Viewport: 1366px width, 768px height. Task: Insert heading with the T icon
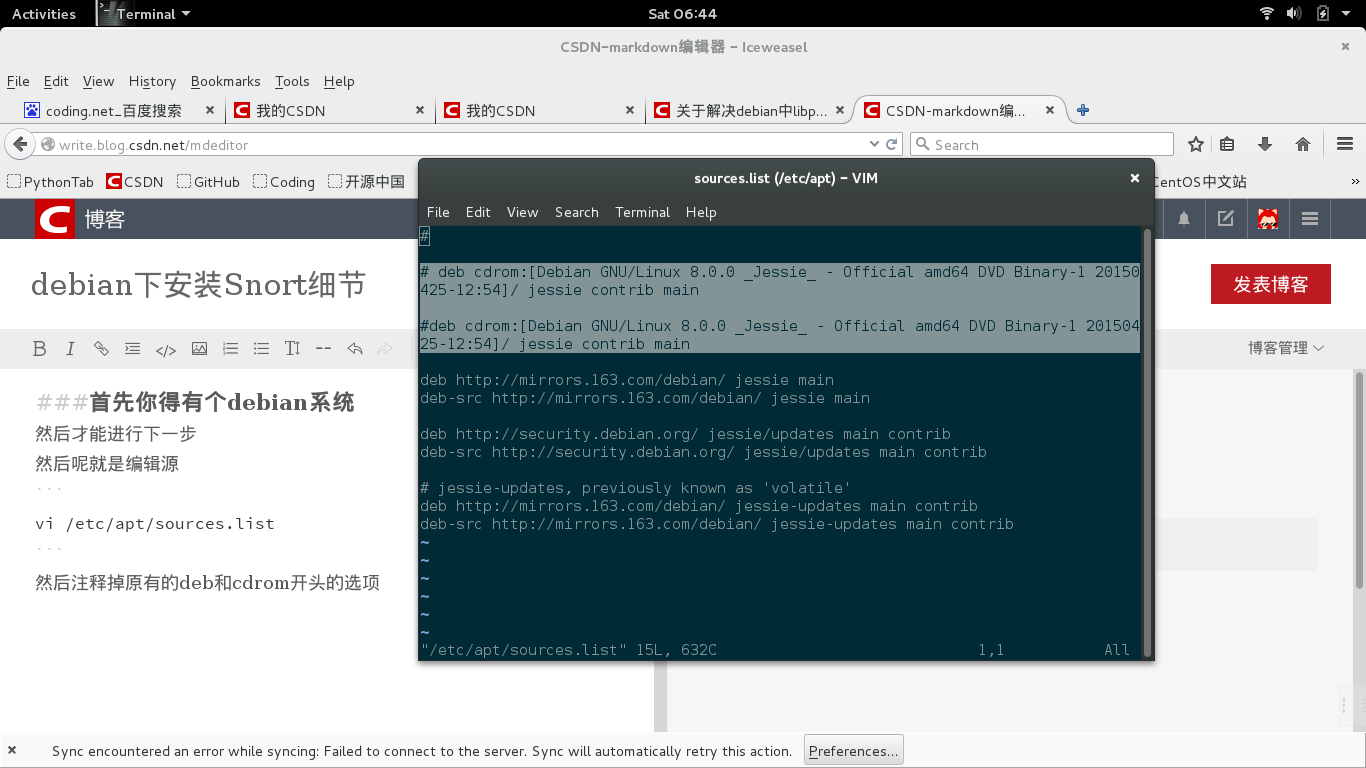pos(292,348)
